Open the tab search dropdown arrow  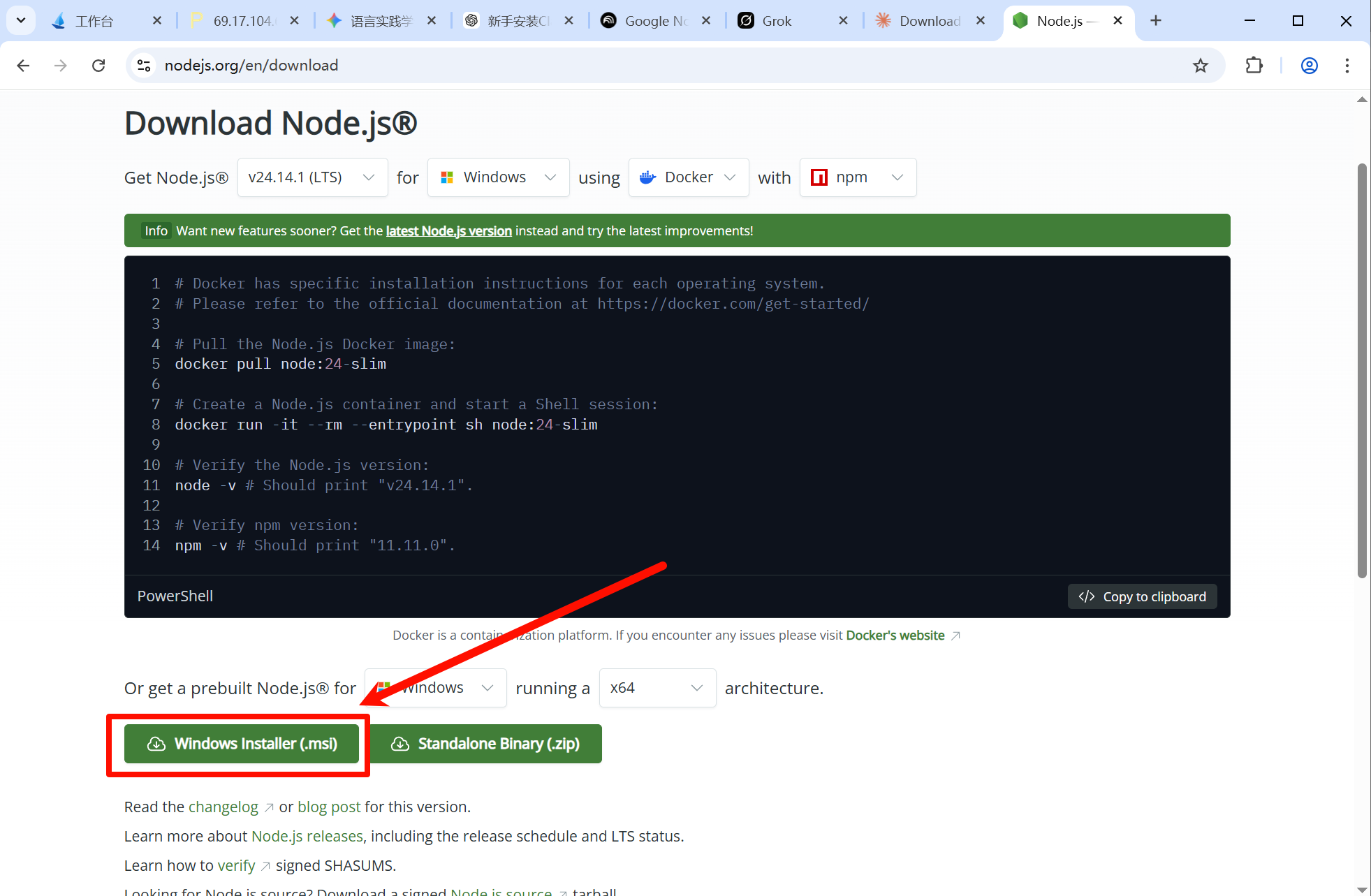tap(21, 21)
